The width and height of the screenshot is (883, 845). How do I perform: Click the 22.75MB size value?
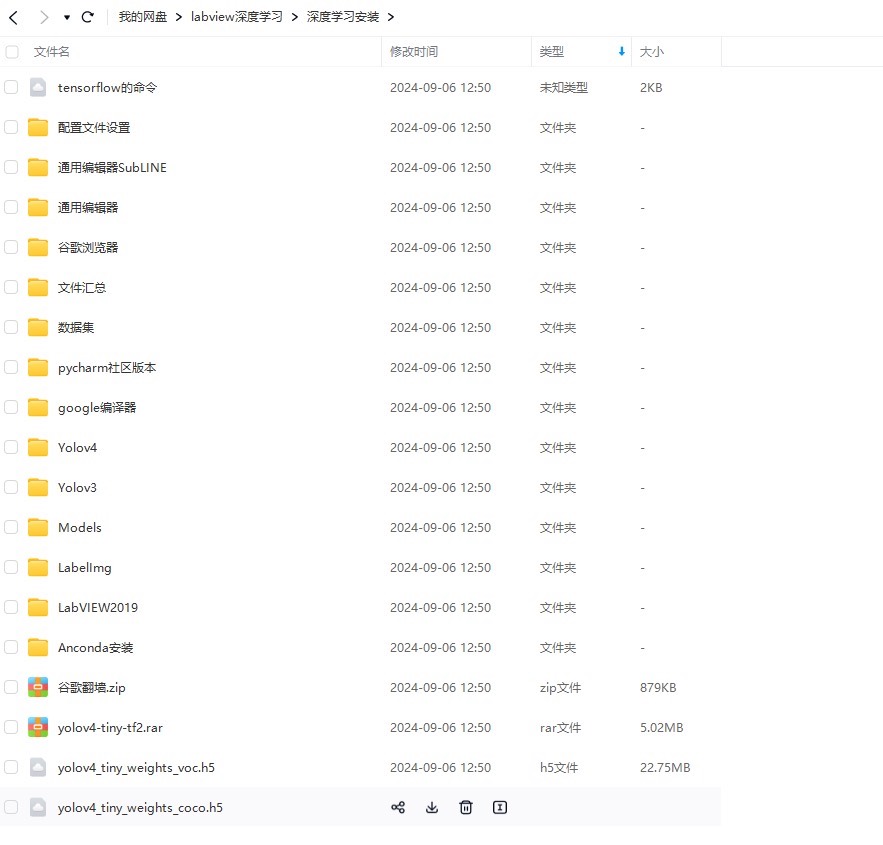point(665,767)
